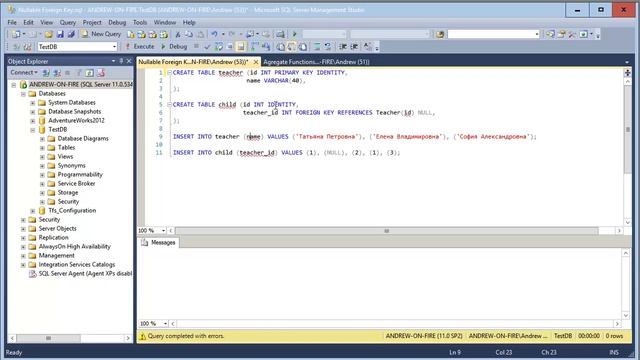Click the editor horizontal scrollbar thumb
Screen dimensions: 640x360
pos(387,231)
